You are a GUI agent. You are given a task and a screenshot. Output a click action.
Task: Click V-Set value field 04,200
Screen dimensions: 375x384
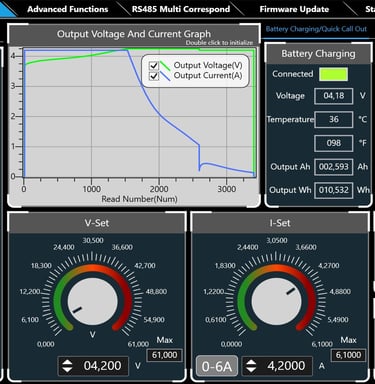coord(93,366)
